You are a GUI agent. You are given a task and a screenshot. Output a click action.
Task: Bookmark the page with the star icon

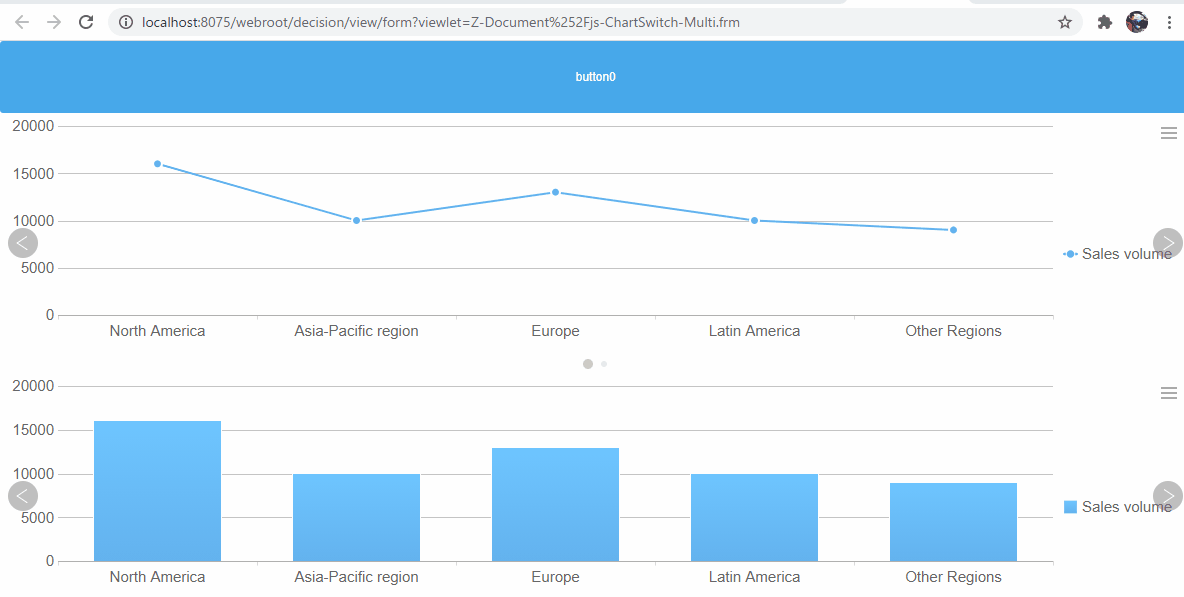tap(1066, 21)
